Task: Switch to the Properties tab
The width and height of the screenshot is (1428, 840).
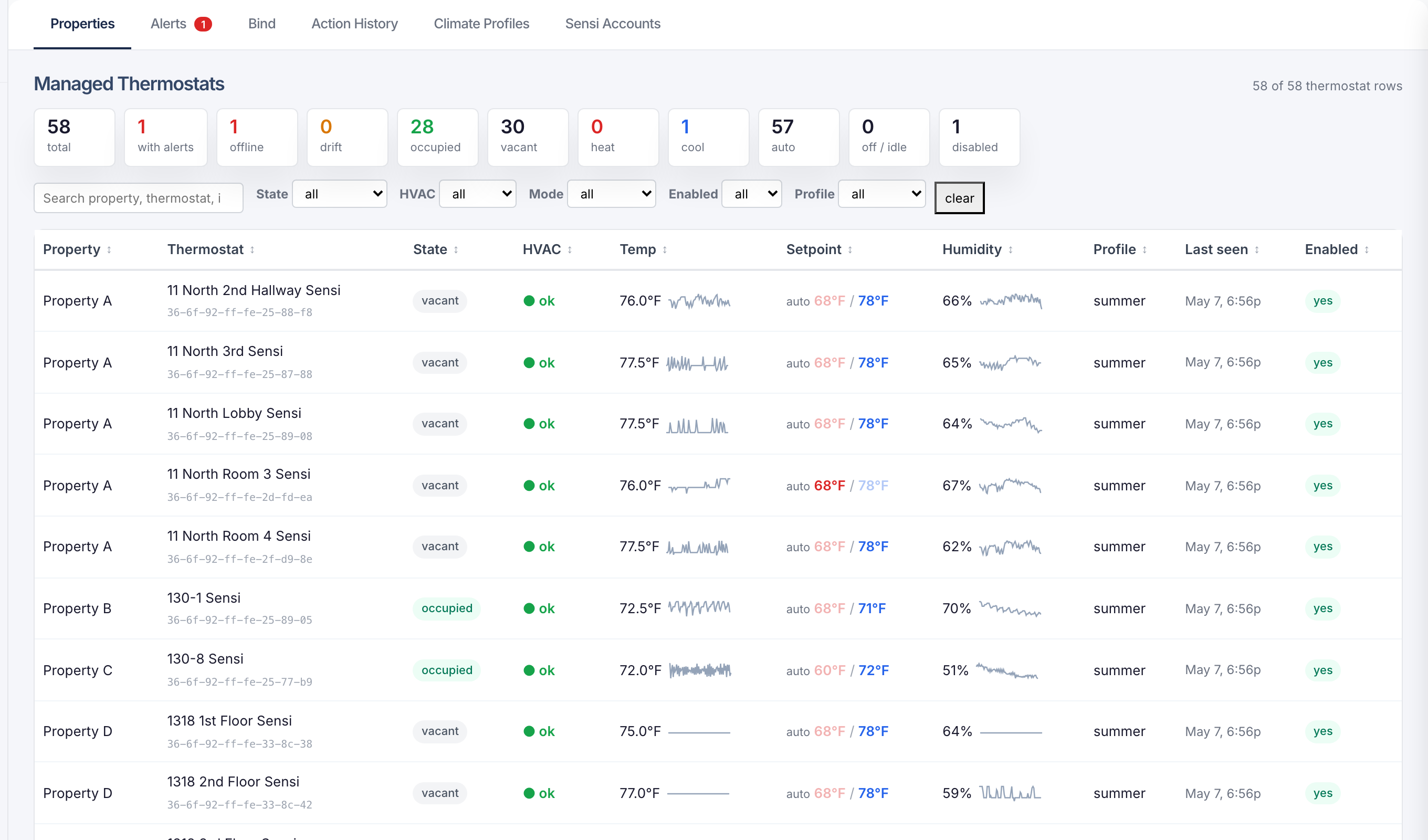Action: pos(82,24)
